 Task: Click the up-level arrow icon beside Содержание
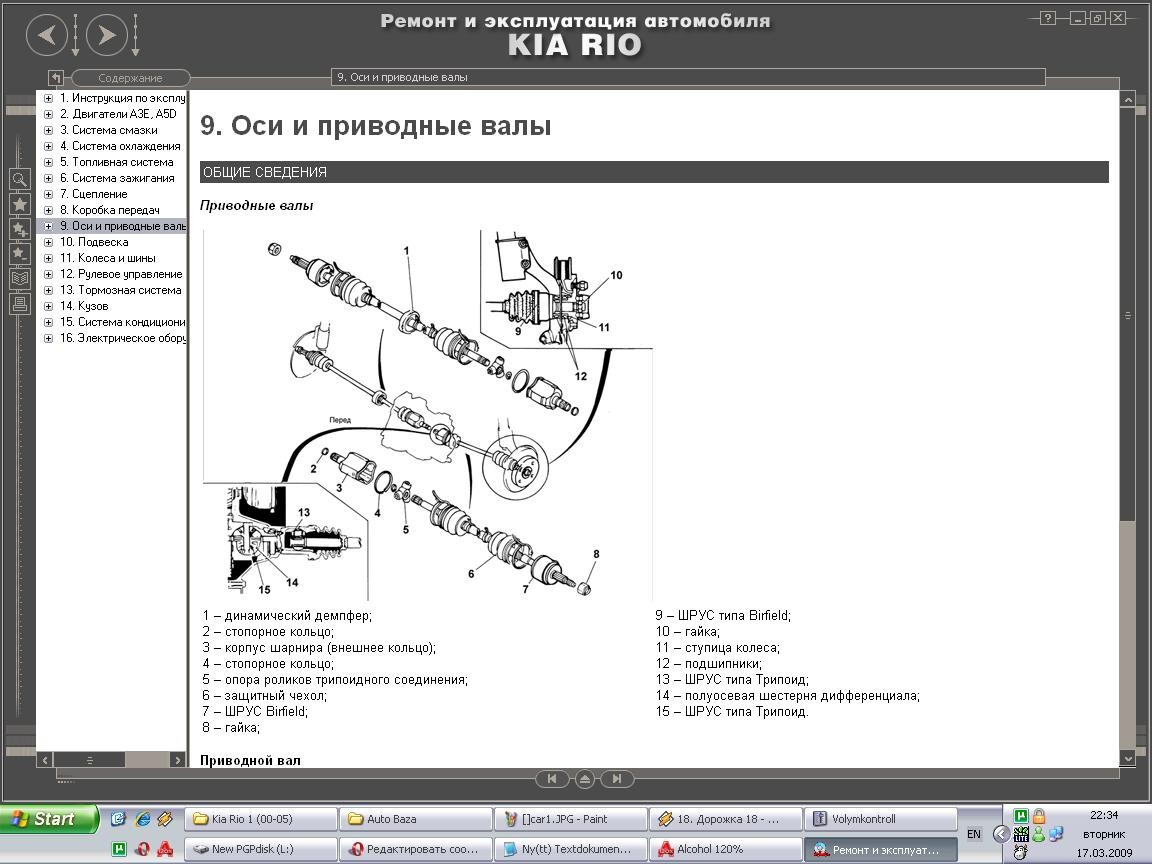pos(57,77)
